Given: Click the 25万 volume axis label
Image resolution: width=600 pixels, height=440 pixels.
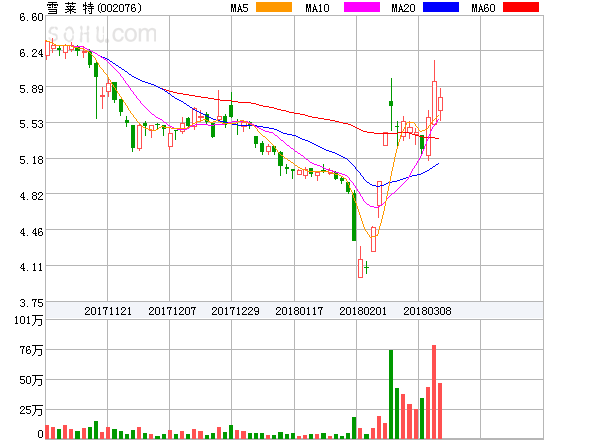Looking at the screenshot, I should pyautogui.click(x=31, y=410).
